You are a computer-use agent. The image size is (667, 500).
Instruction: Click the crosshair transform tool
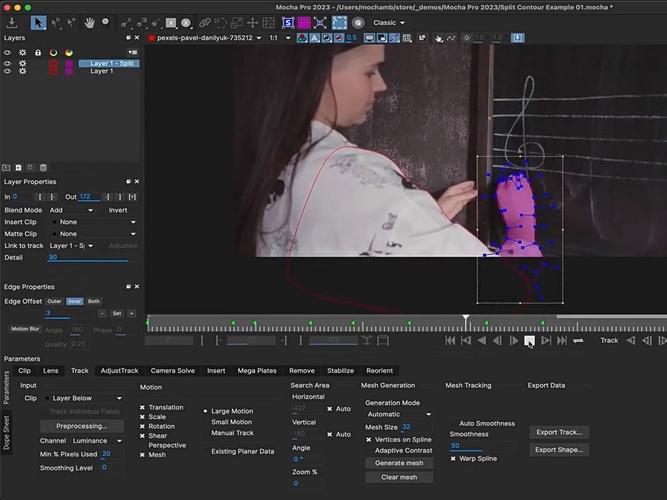point(253,23)
